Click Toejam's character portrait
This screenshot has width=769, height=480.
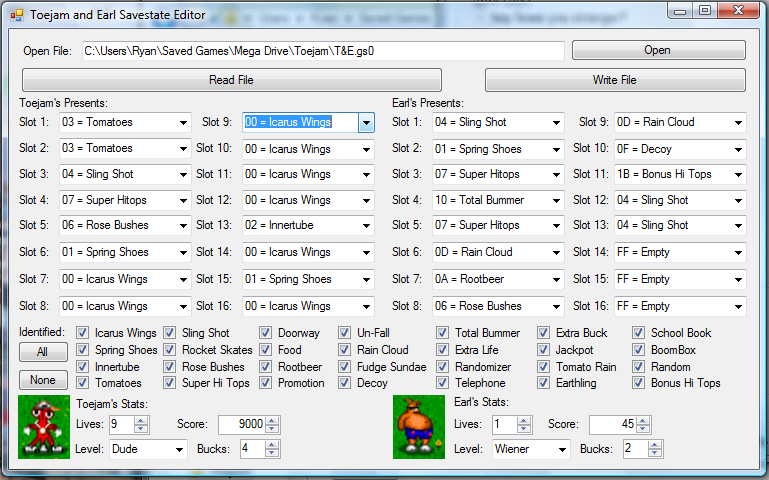point(44,427)
